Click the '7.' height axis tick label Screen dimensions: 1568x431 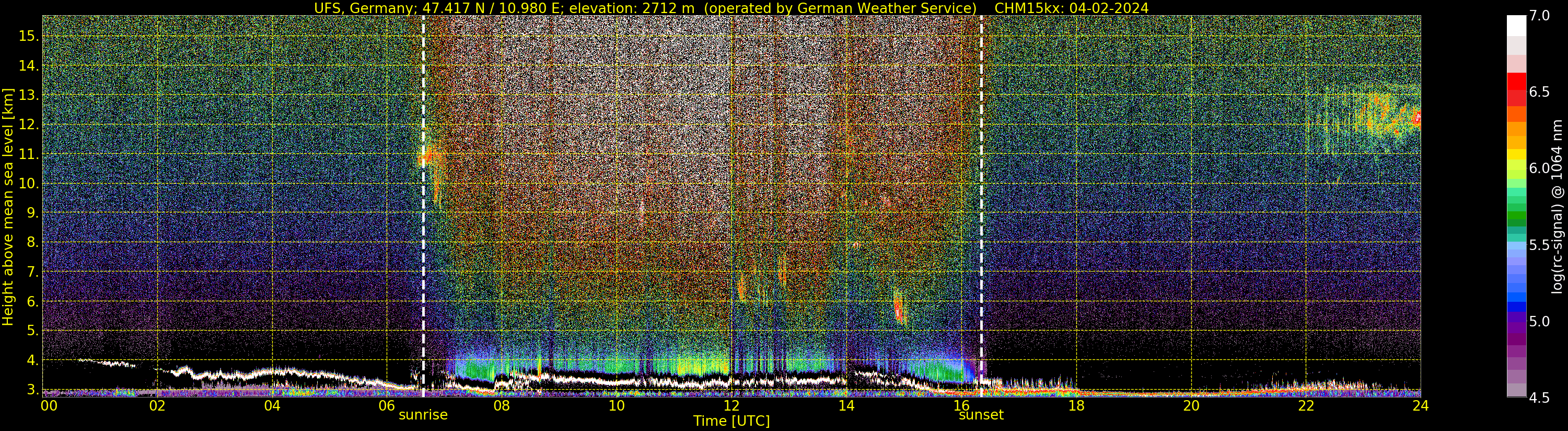click(x=32, y=272)
